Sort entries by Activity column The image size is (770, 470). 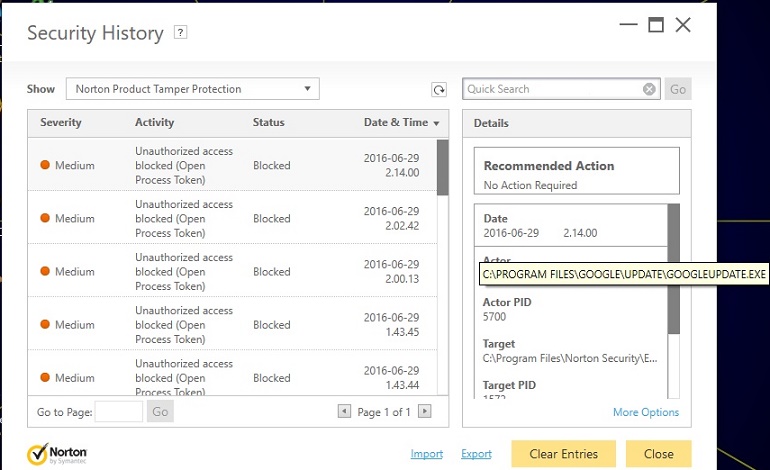tap(154, 122)
